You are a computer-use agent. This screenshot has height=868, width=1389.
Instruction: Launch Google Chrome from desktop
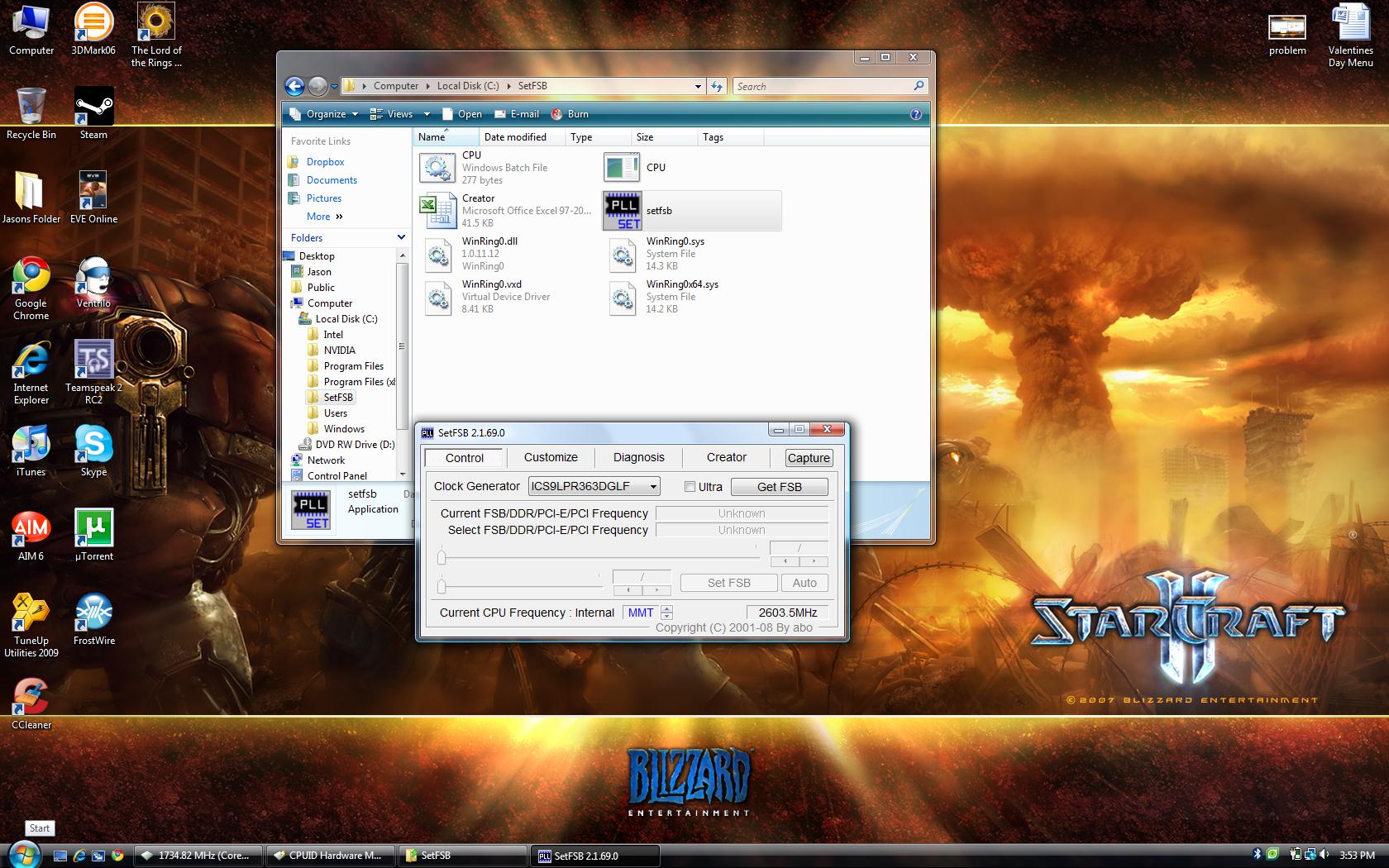[x=31, y=288]
